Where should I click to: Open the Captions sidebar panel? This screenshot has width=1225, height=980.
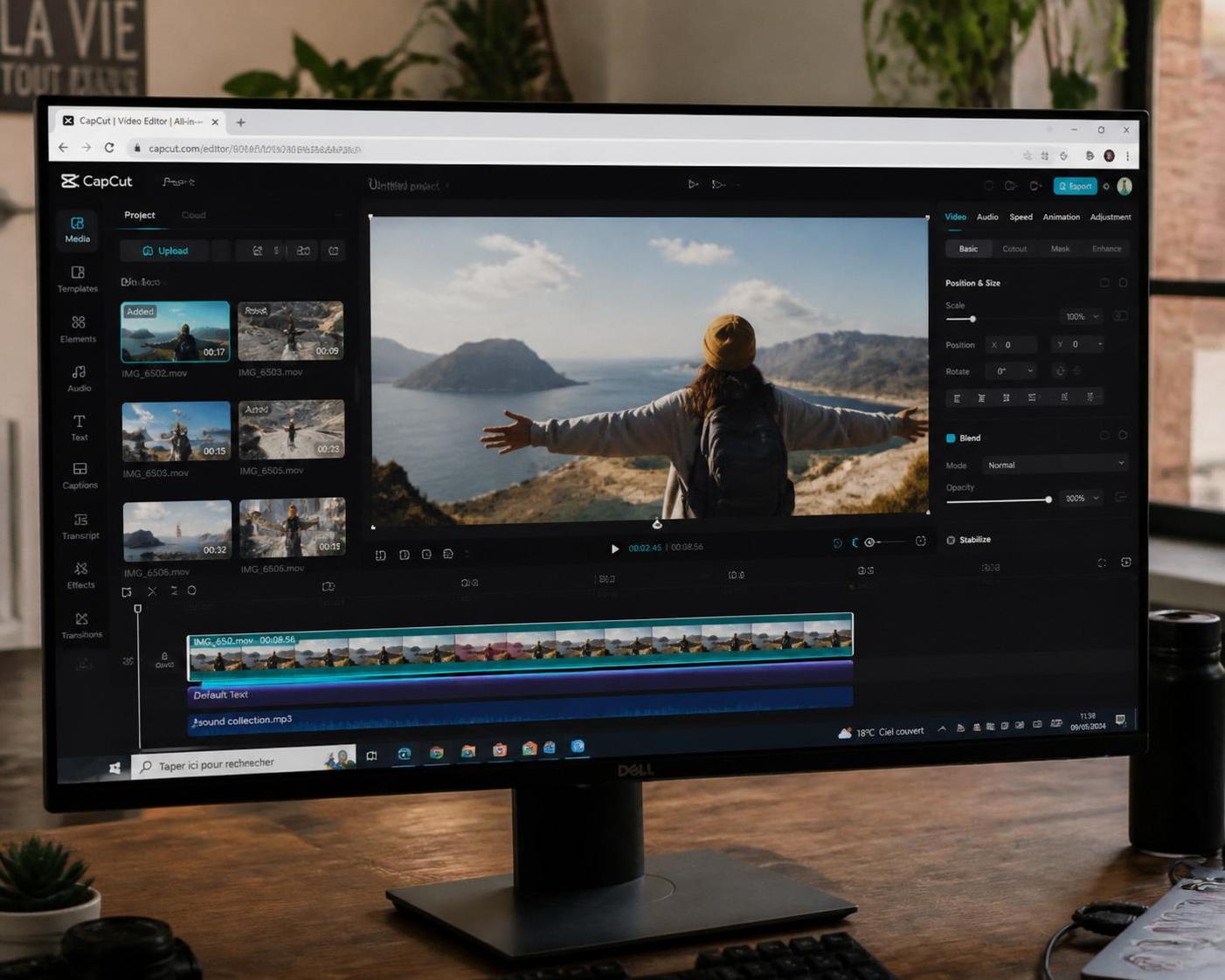coord(80,476)
